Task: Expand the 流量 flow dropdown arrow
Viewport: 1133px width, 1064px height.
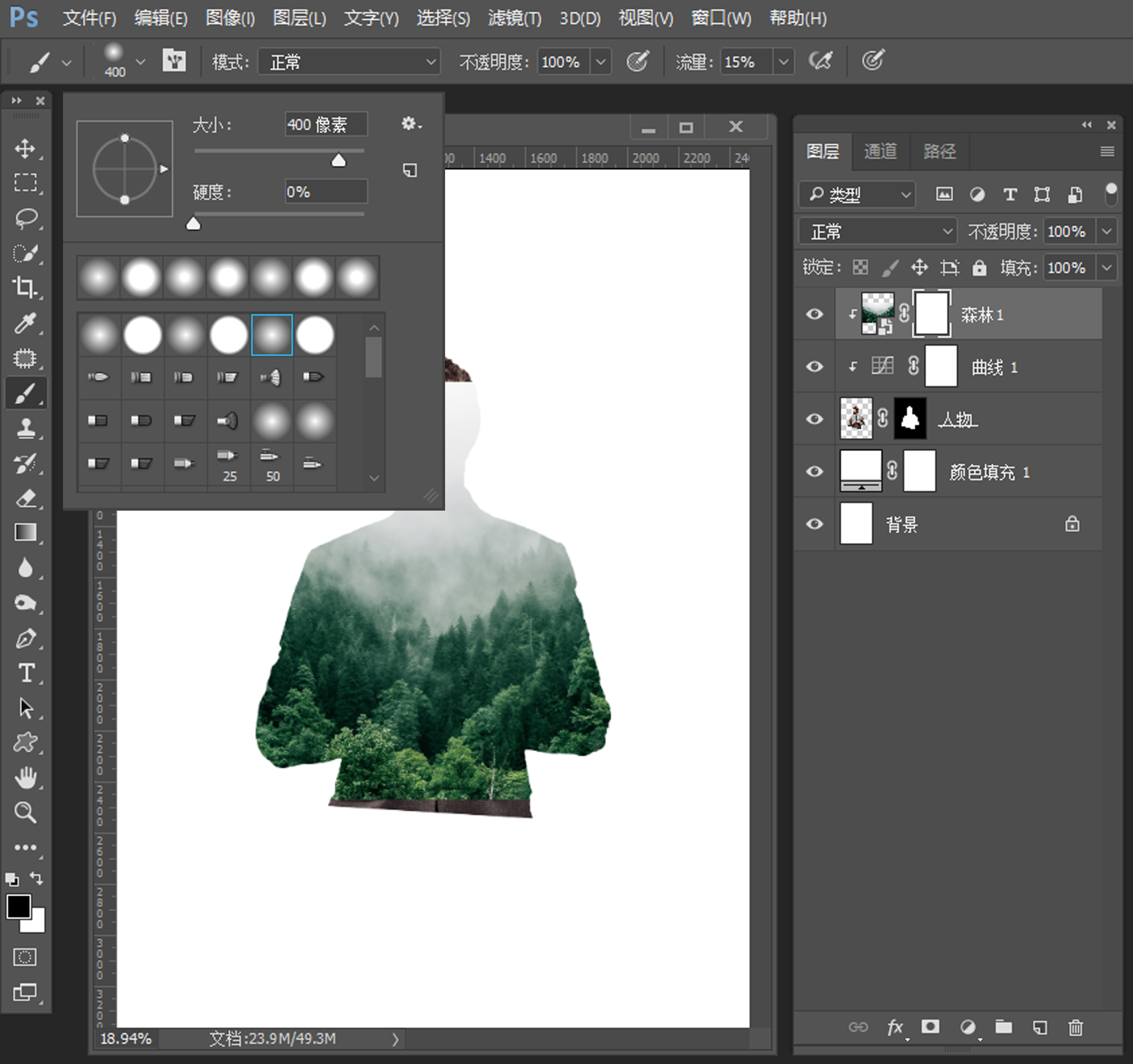Action: tap(784, 62)
